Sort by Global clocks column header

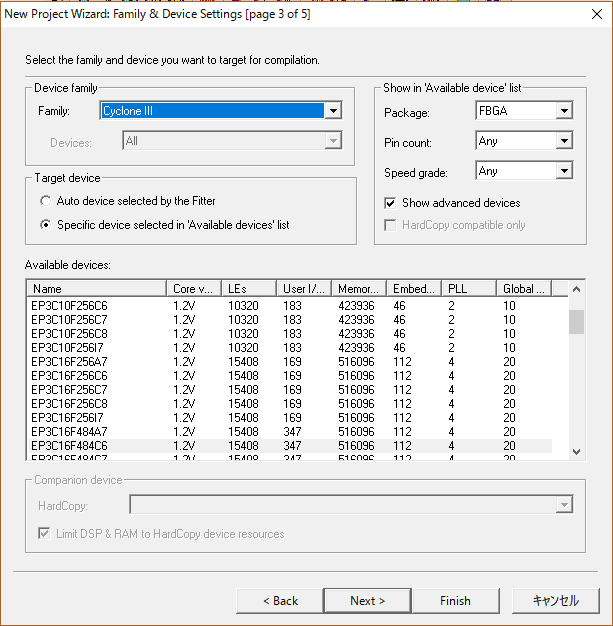(x=524, y=289)
